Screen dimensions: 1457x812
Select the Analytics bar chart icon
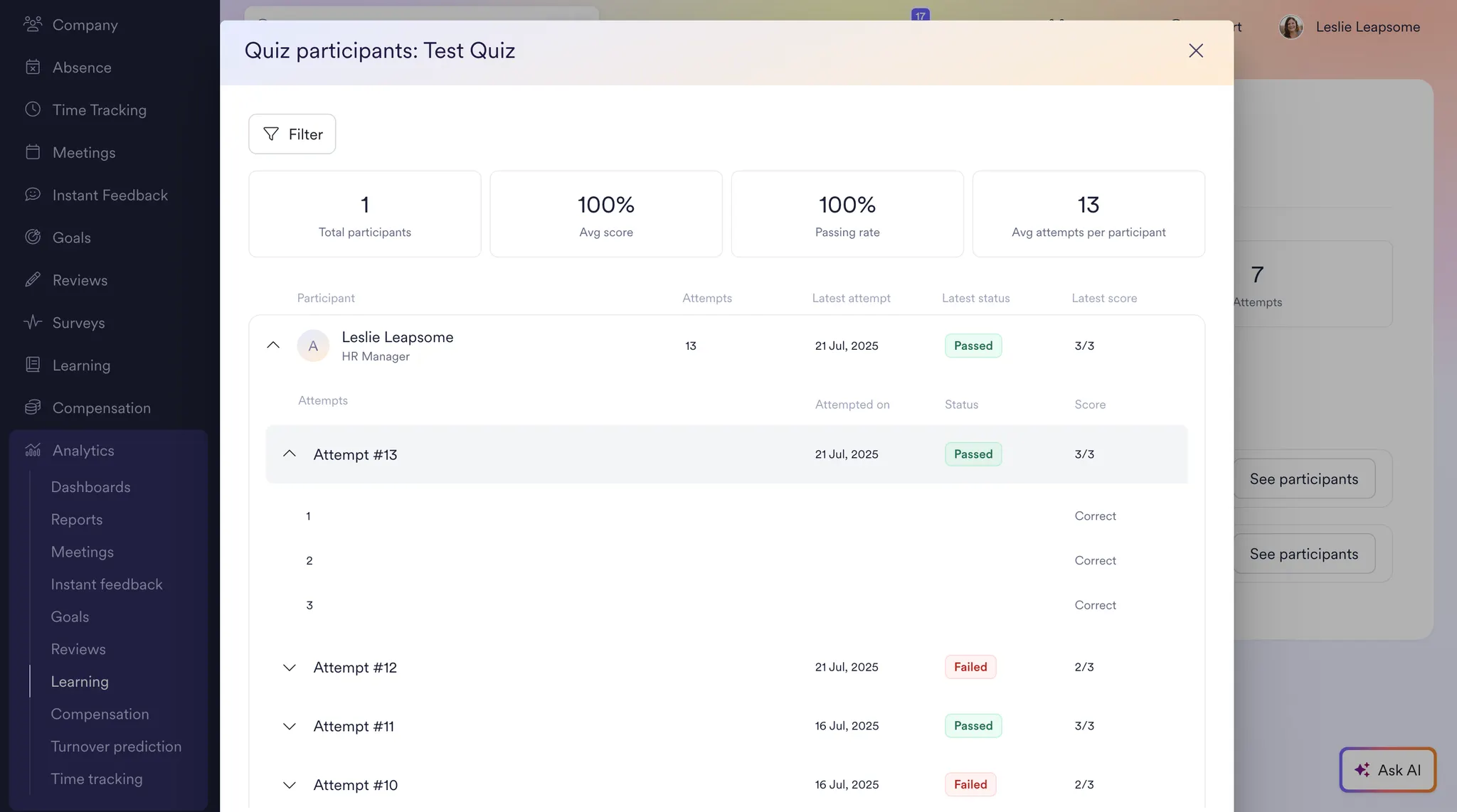(x=33, y=449)
